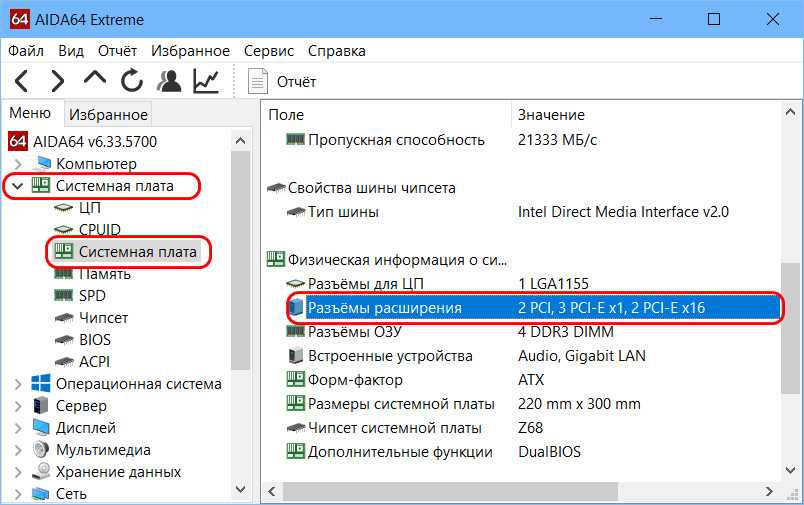Expand the Дисплей tree node
The width and height of the screenshot is (804, 505).
point(18,428)
